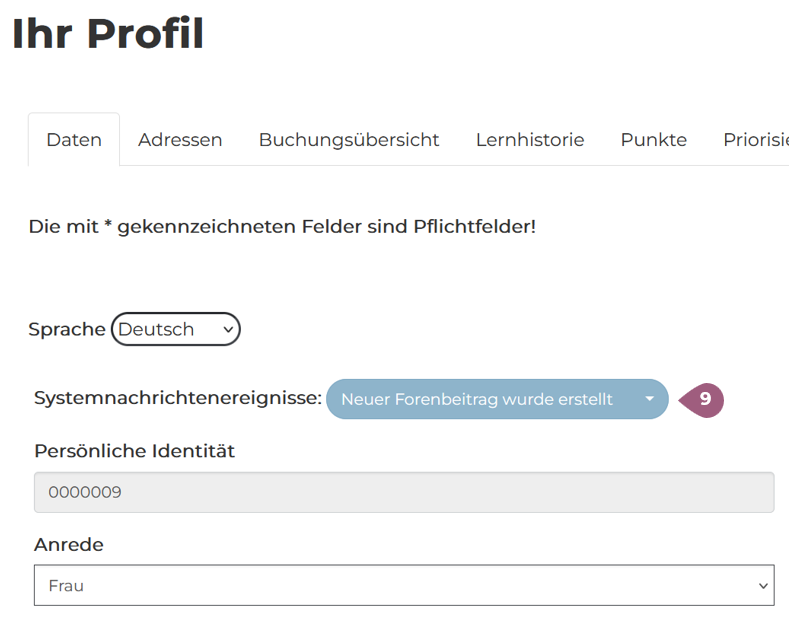Image resolution: width=808 pixels, height=639 pixels.
Task: Select the Daten tab
Action: 74,140
